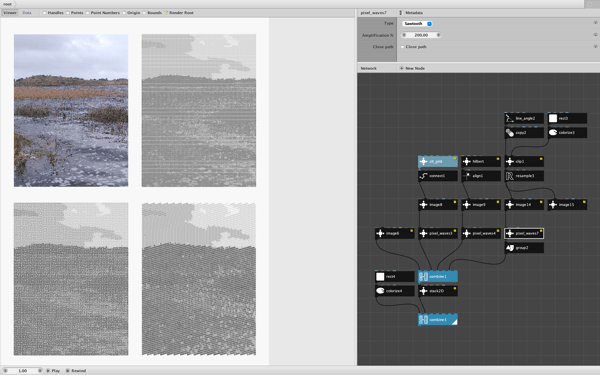600x375 pixels.
Task: Select the image8 node icon
Action: click(x=423, y=205)
